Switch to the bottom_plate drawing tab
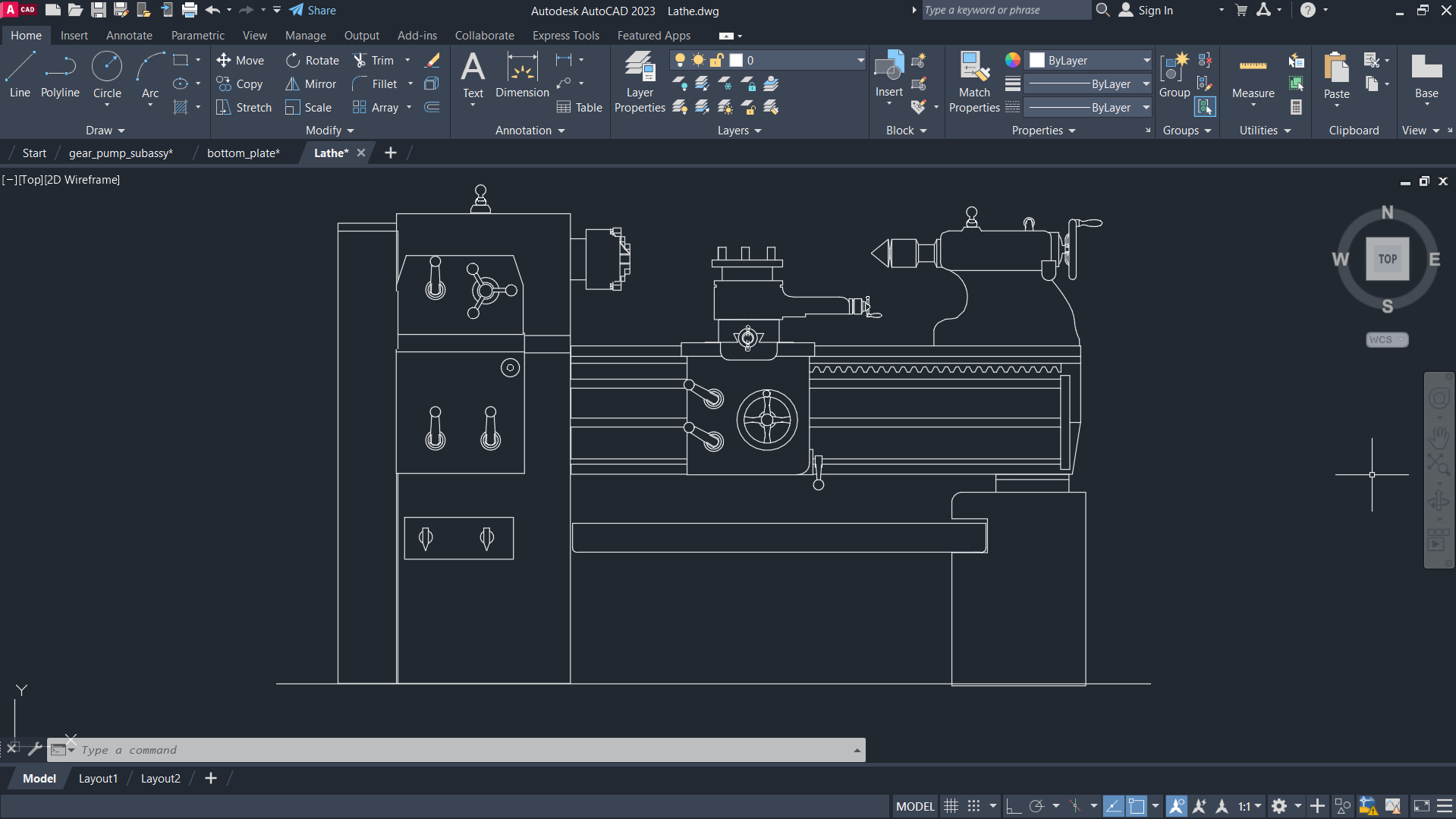1456x819 pixels. (243, 153)
